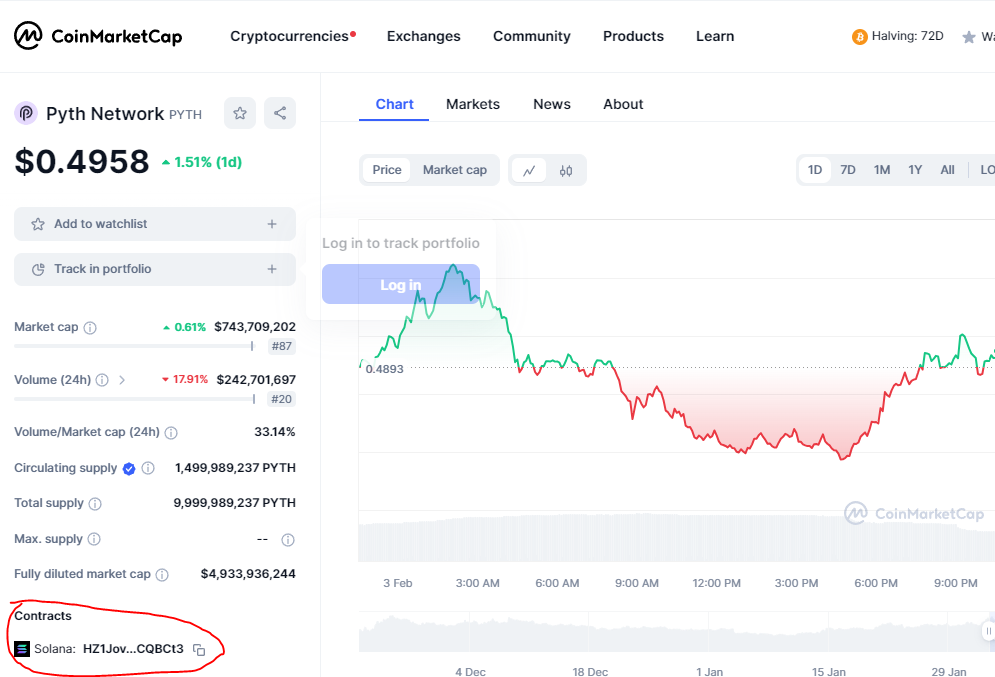Click the Pyth Network coin logo
Viewport: 995px width, 677px height.
26,114
